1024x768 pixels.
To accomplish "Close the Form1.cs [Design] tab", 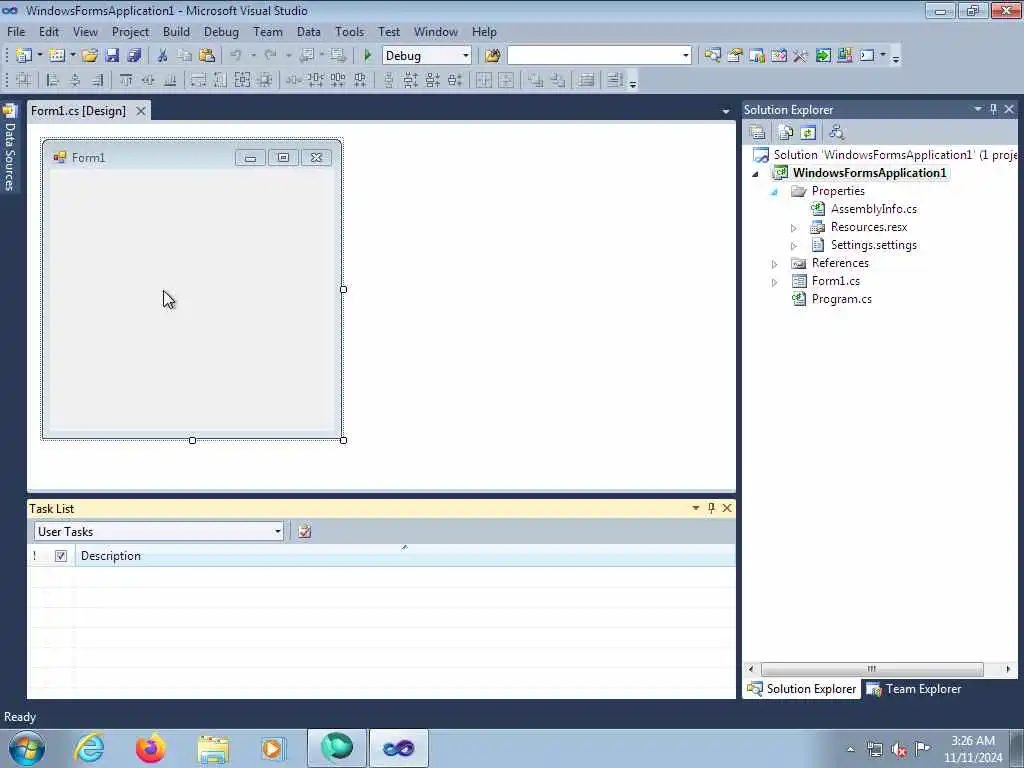I will (140, 111).
